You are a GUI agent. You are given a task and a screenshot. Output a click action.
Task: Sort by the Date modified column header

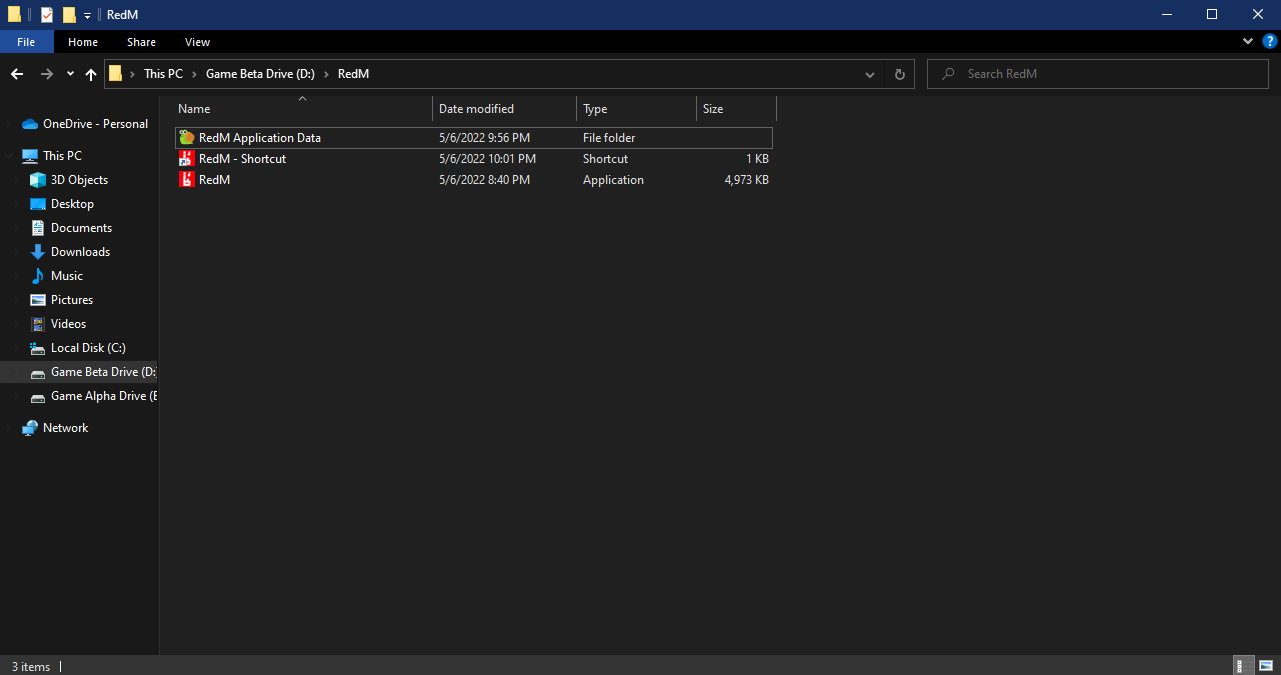505,109
